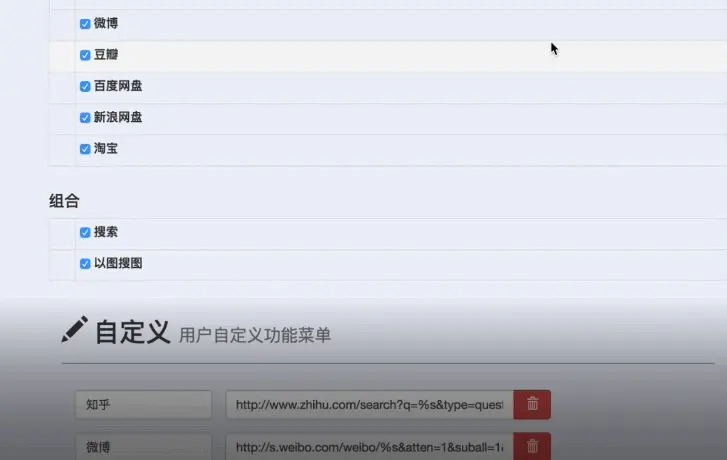Click the 新浪网盘 label text
The width and height of the screenshot is (727, 460).
click(x=118, y=117)
